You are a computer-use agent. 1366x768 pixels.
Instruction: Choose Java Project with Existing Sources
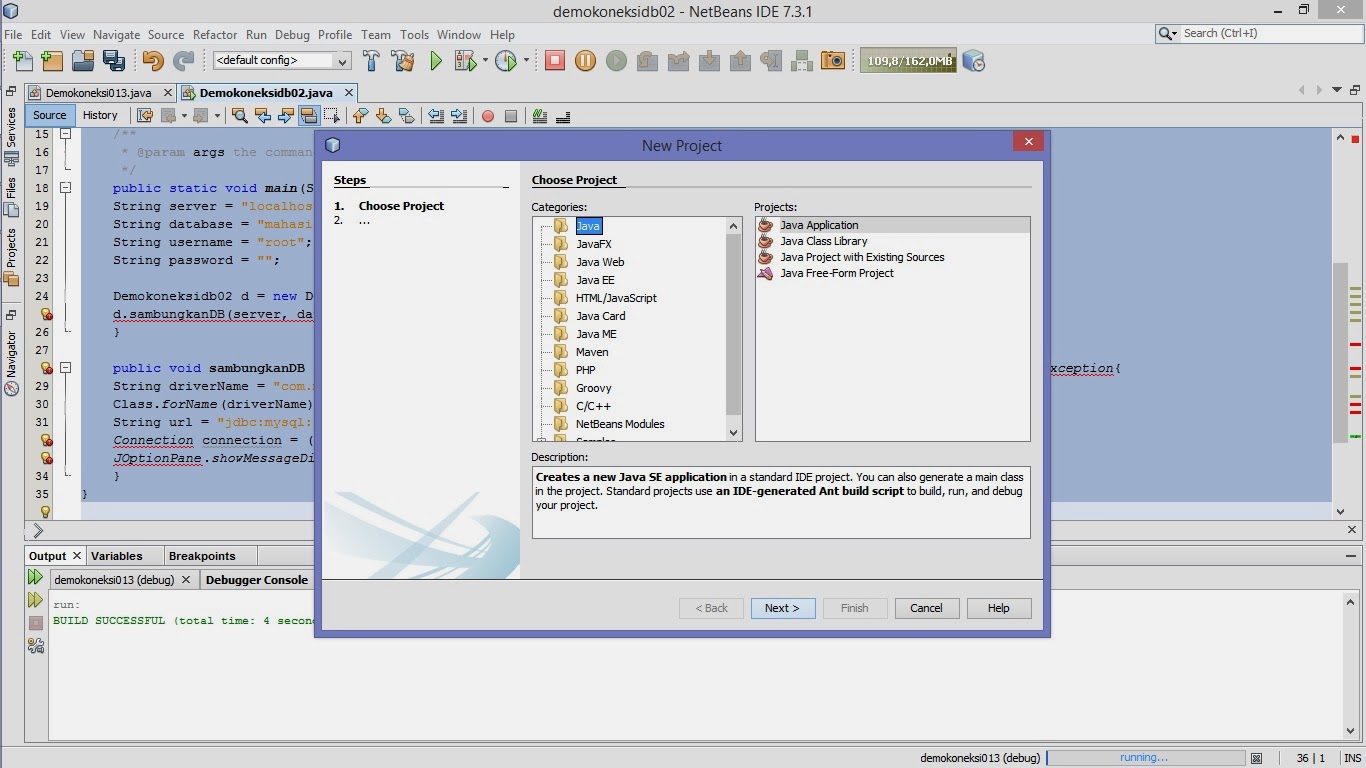[862, 257]
